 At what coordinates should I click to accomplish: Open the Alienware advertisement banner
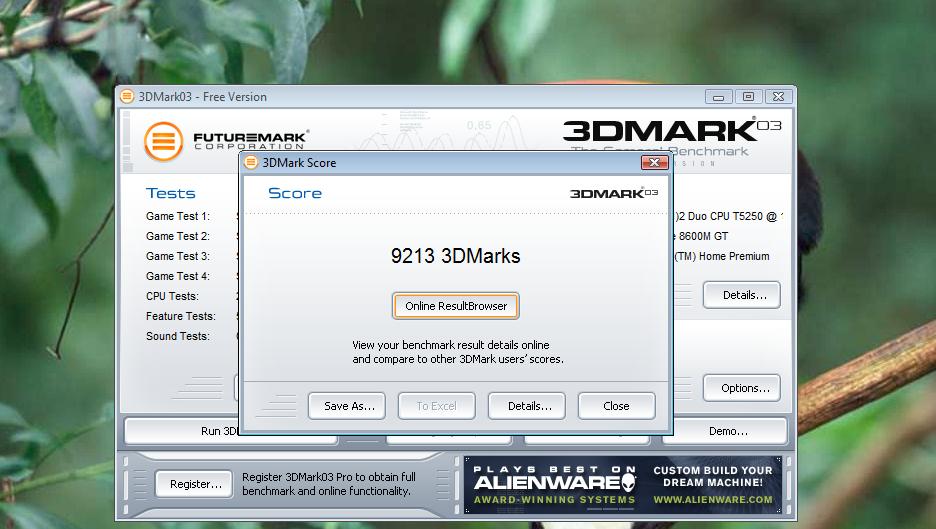pos(623,485)
